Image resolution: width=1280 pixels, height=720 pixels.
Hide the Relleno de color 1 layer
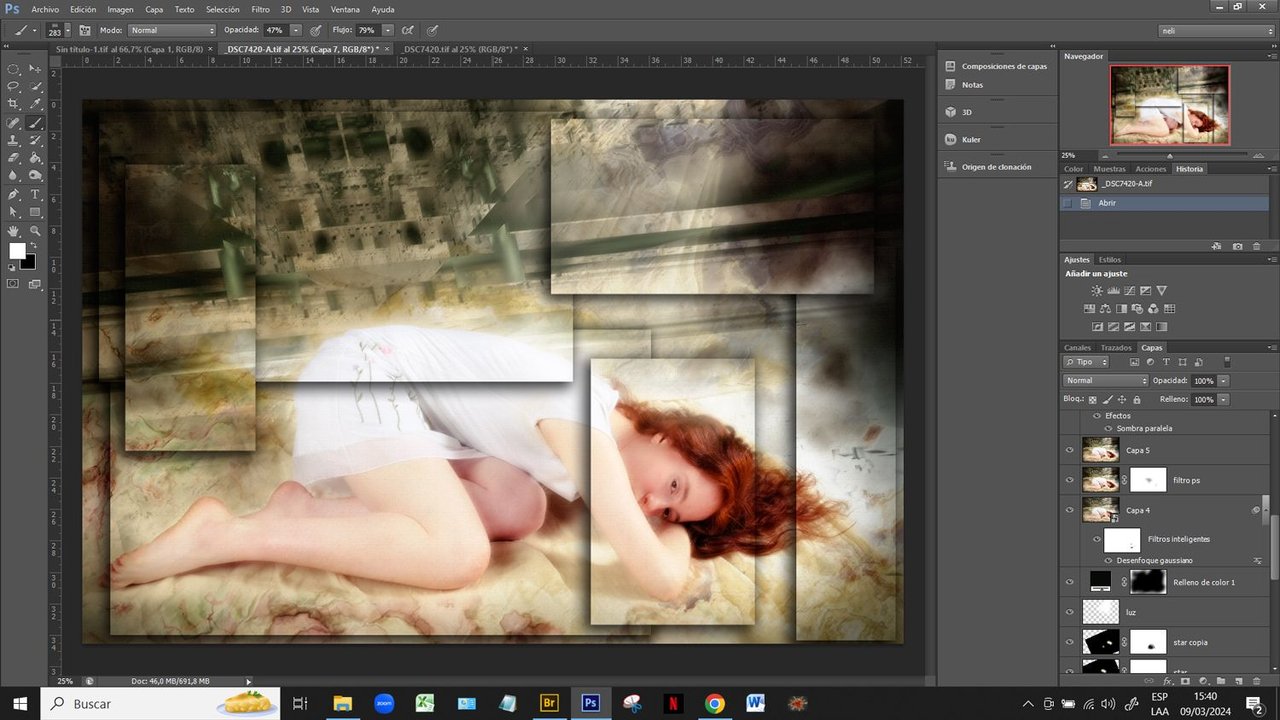[x=1070, y=581]
